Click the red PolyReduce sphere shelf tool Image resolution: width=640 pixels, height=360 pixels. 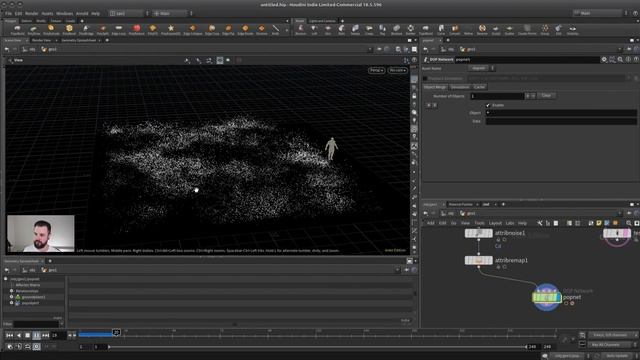(136, 29)
